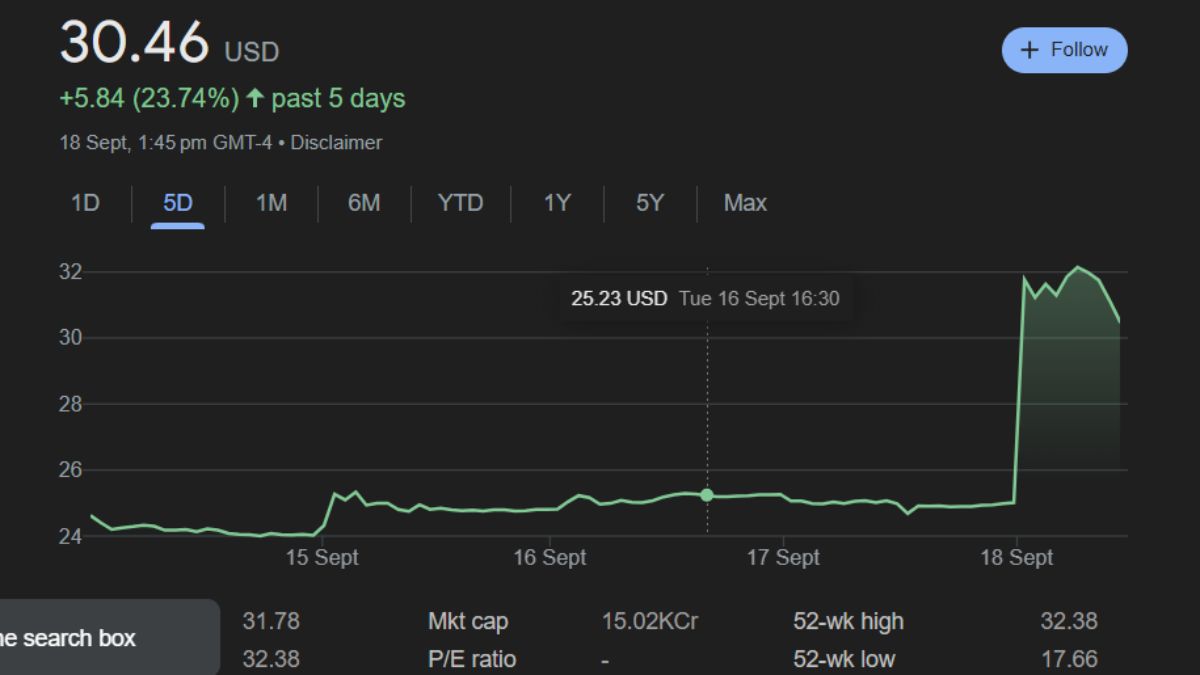Select the P/E ratio label
Viewport: 1200px width, 675px height.
tap(472, 659)
